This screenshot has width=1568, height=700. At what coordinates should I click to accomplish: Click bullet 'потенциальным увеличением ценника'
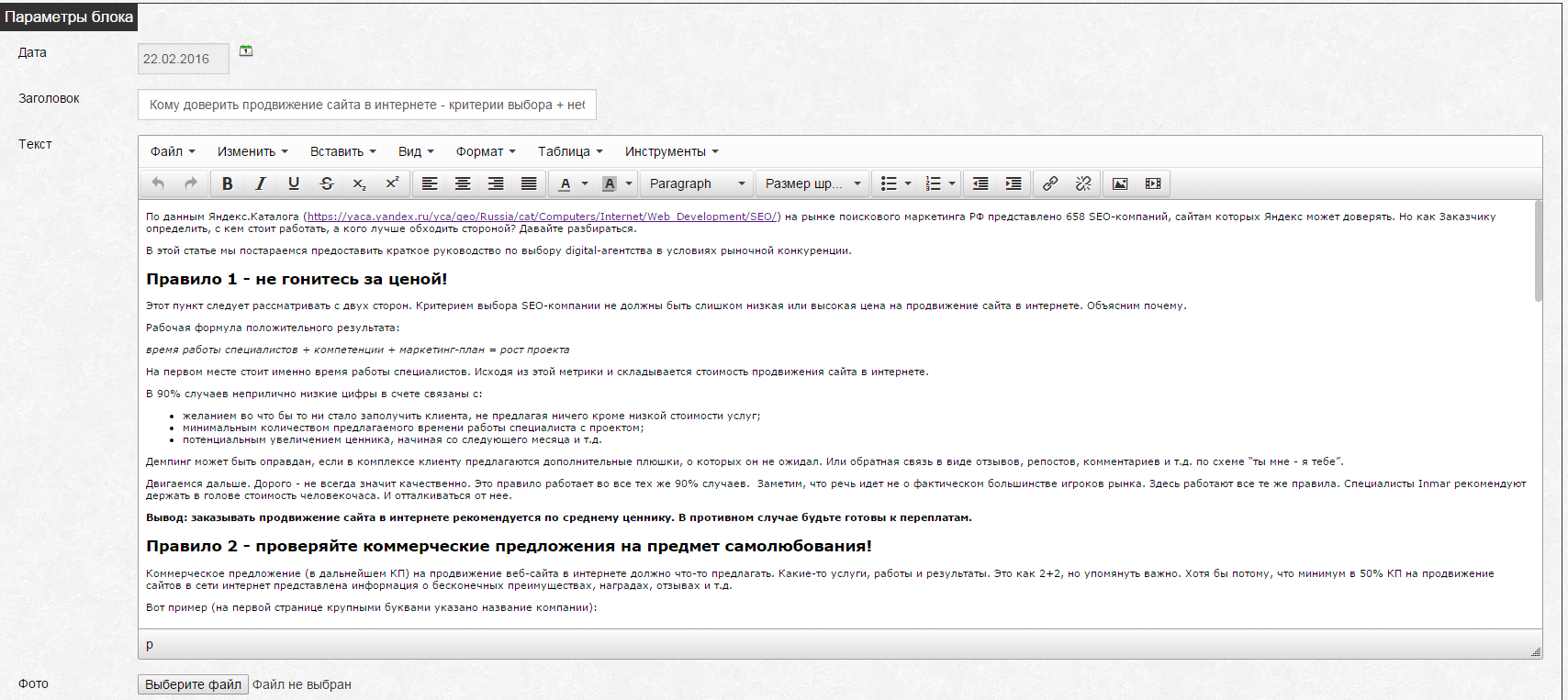[392, 439]
